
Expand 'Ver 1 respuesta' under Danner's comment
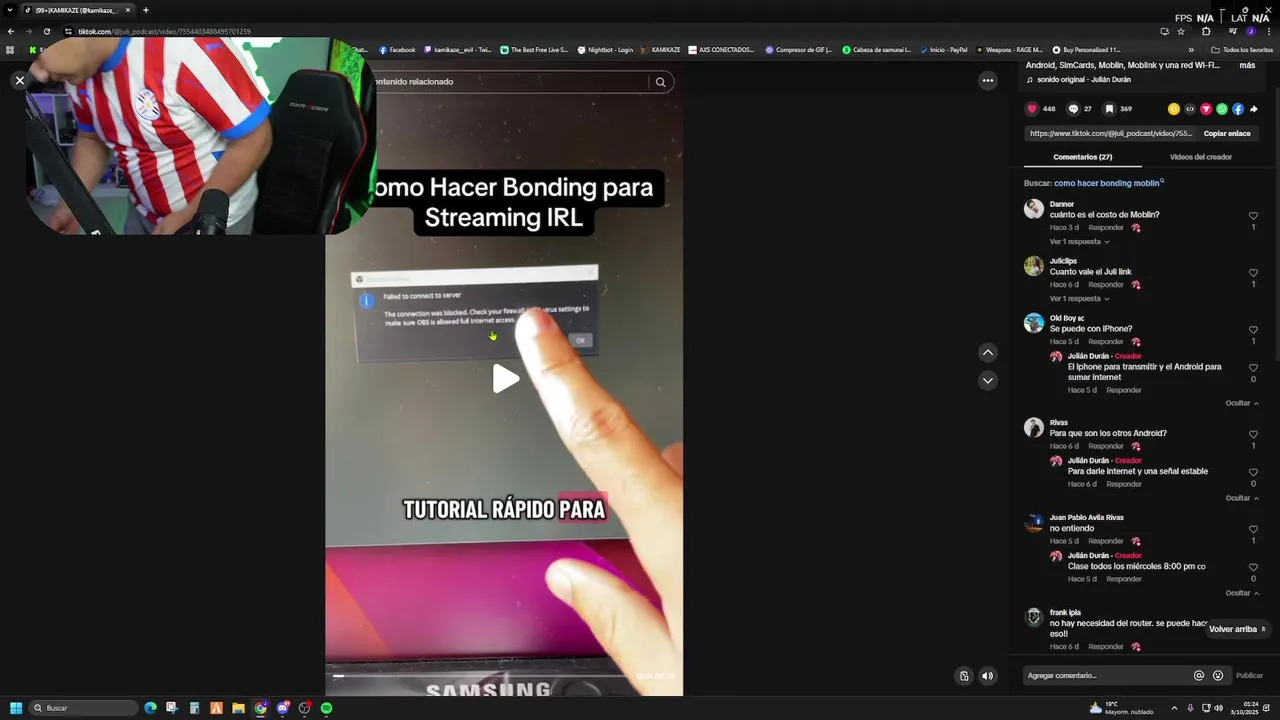click(x=1079, y=242)
